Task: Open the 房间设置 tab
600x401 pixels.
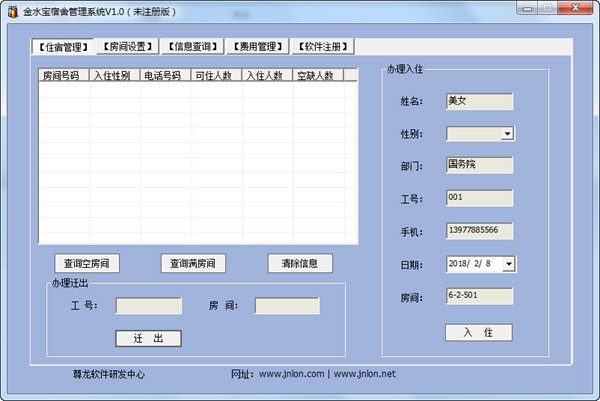Action: 127,47
